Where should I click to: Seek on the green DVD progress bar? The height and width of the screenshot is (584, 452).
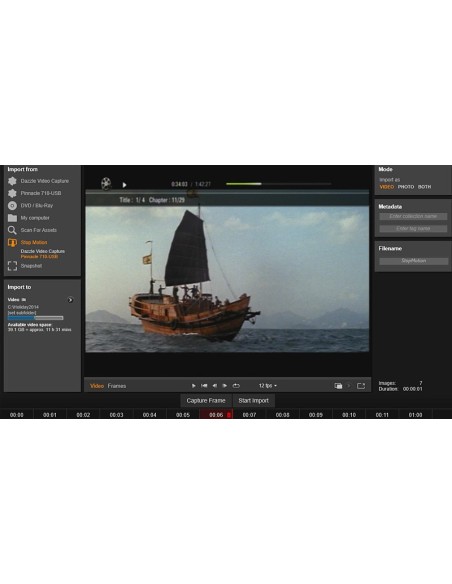[278, 184]
